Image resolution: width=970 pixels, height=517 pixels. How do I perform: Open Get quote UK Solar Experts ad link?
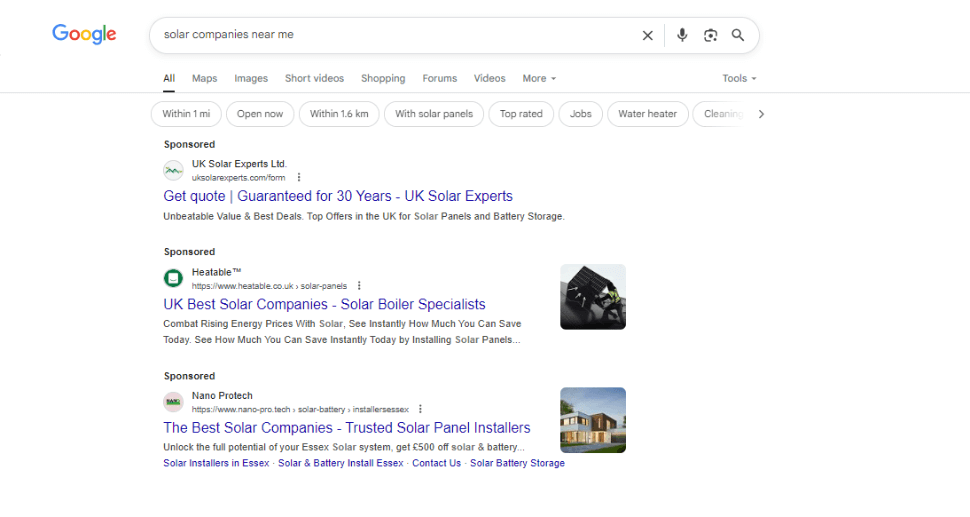click(x=338, y=196)
